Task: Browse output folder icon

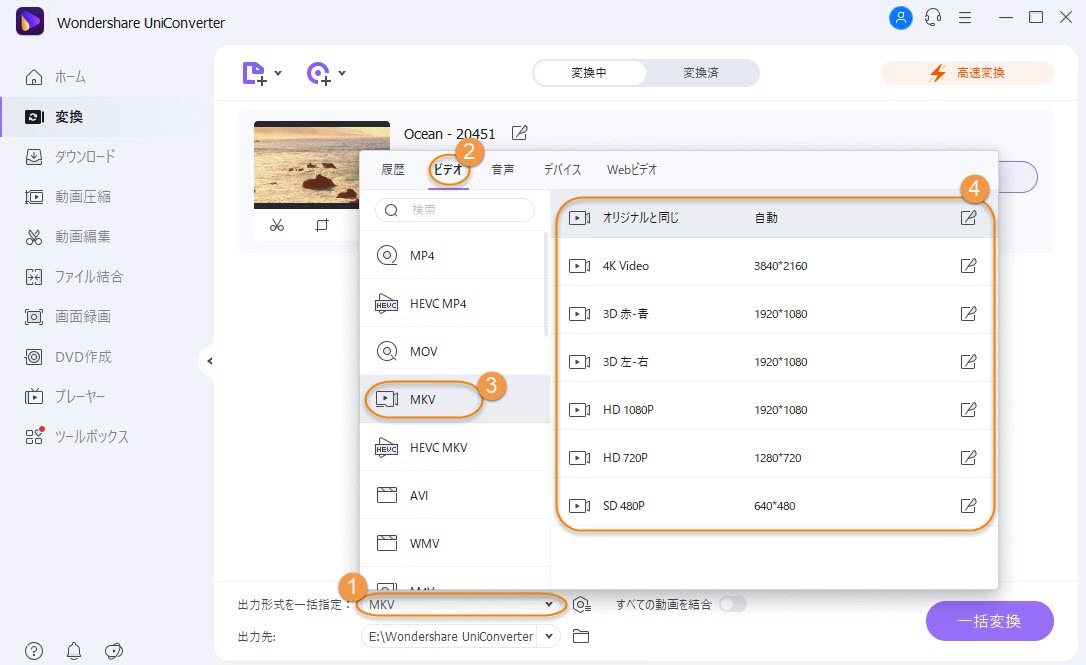Action: (x=581, y=636)
